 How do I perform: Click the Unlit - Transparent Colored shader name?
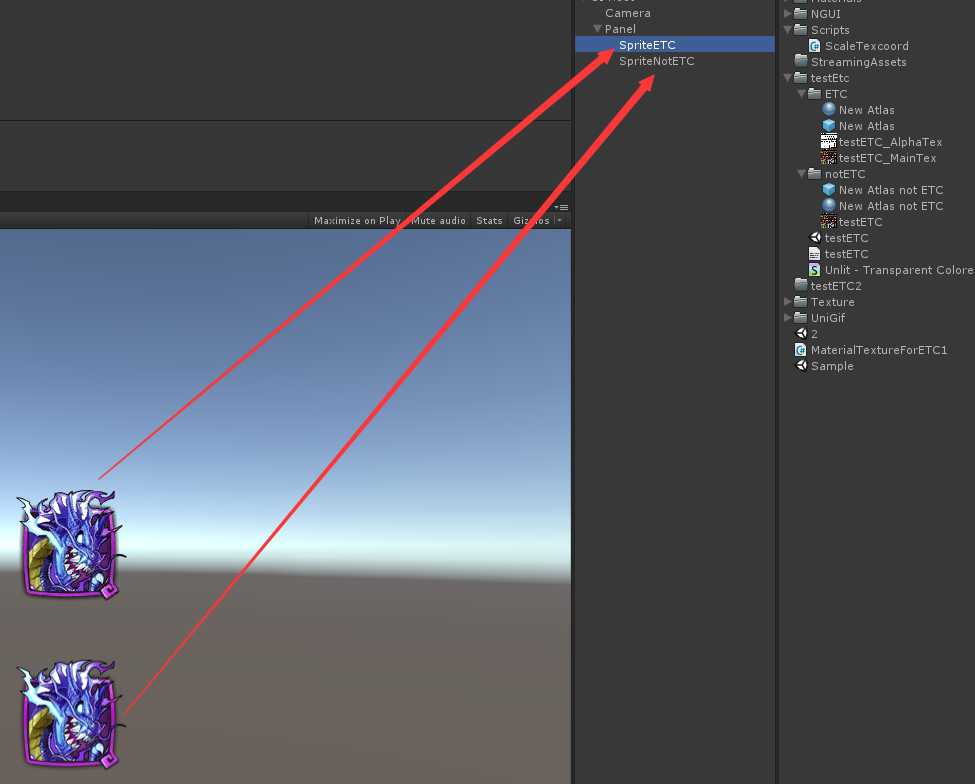coord(899,270)
